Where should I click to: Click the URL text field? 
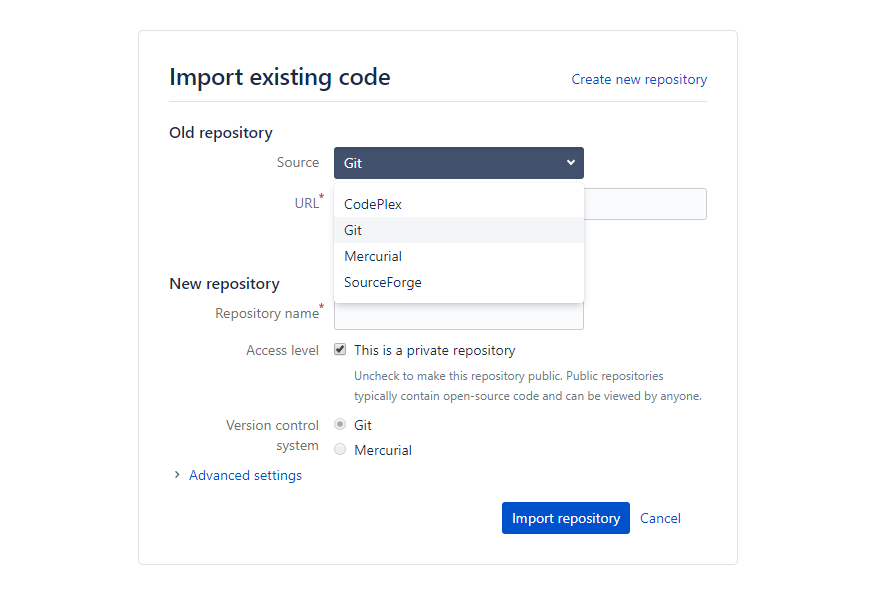645,204
